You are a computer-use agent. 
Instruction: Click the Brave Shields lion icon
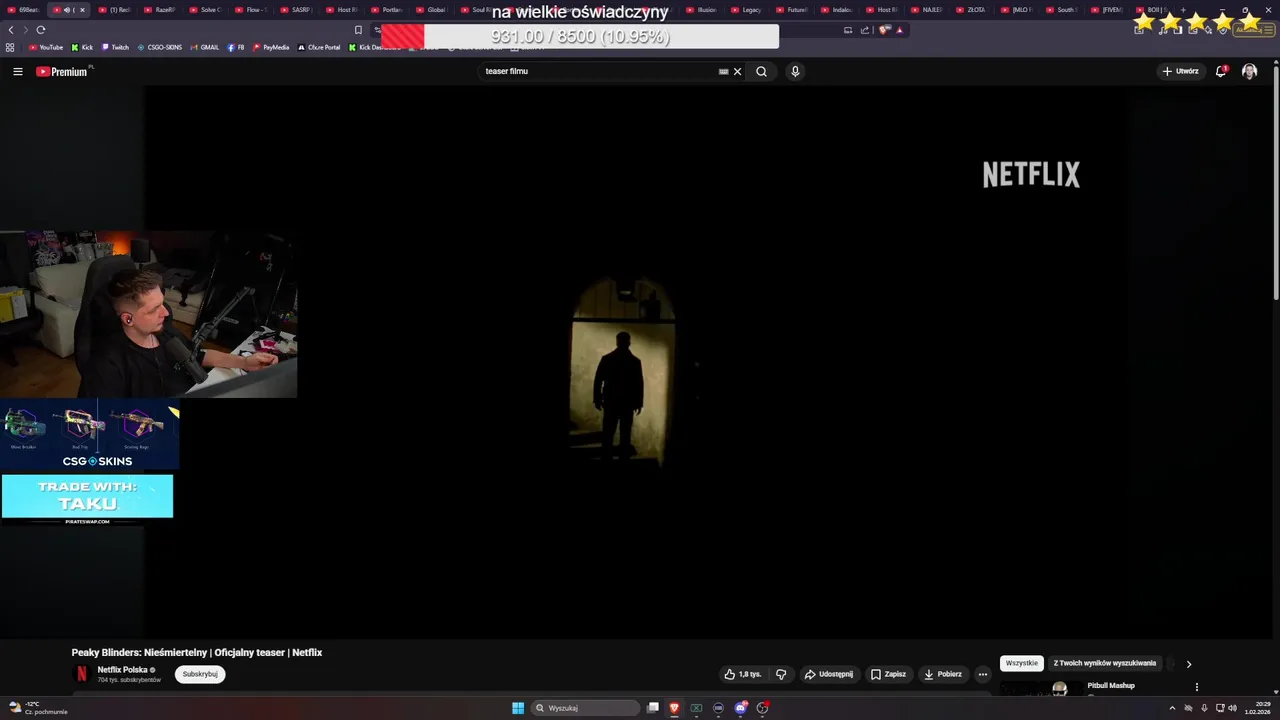pyautogui.click(x=884, y=30)
